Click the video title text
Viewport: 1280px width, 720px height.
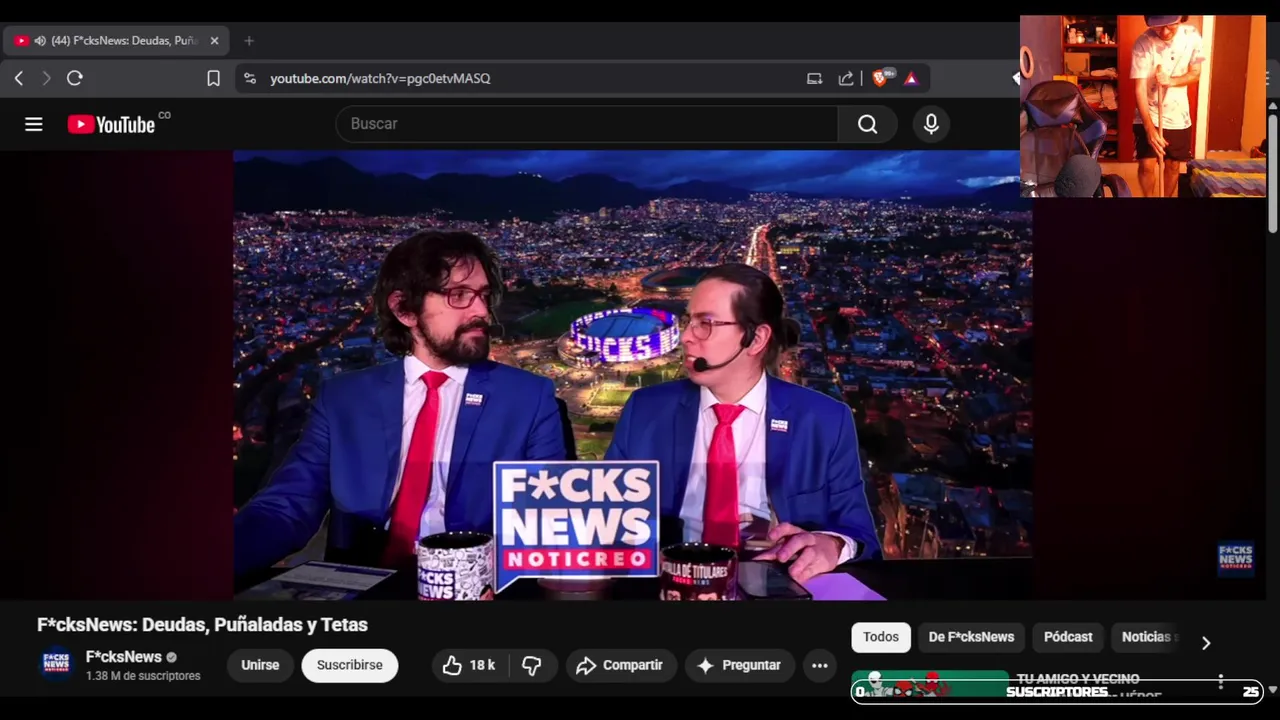point(202,625)
